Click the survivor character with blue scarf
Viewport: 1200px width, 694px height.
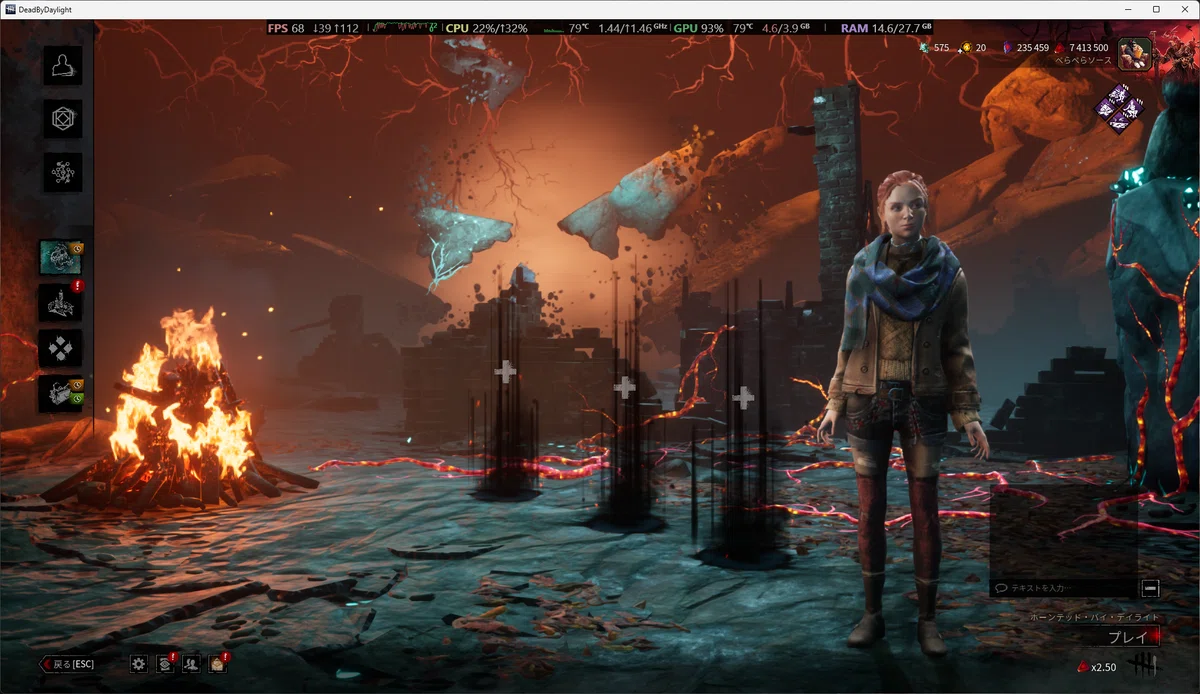pyautogui.click(x=903, y=410)
